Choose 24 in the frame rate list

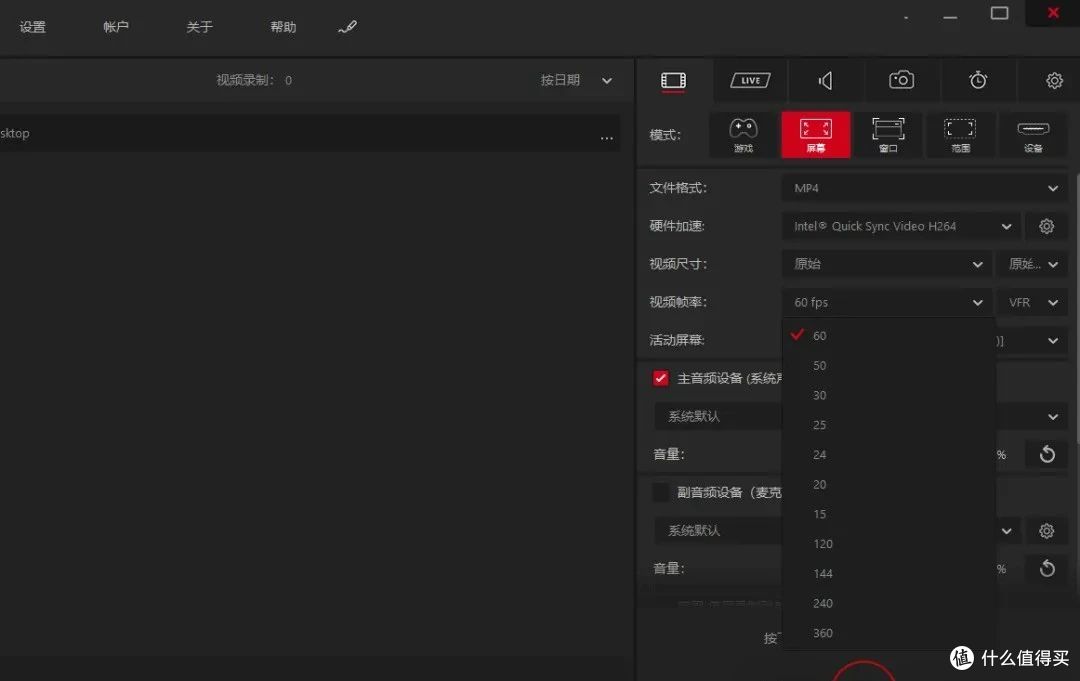[x=889, y=454]
